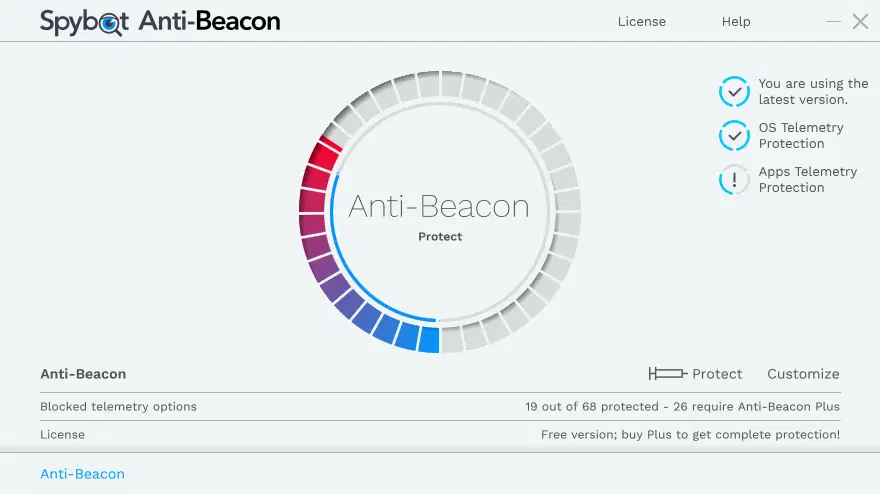Click the Apps Telemetry warning exclamation icon
Viewport: 880px width, 494px height.
pyautogui.click(x=734, y=179)
